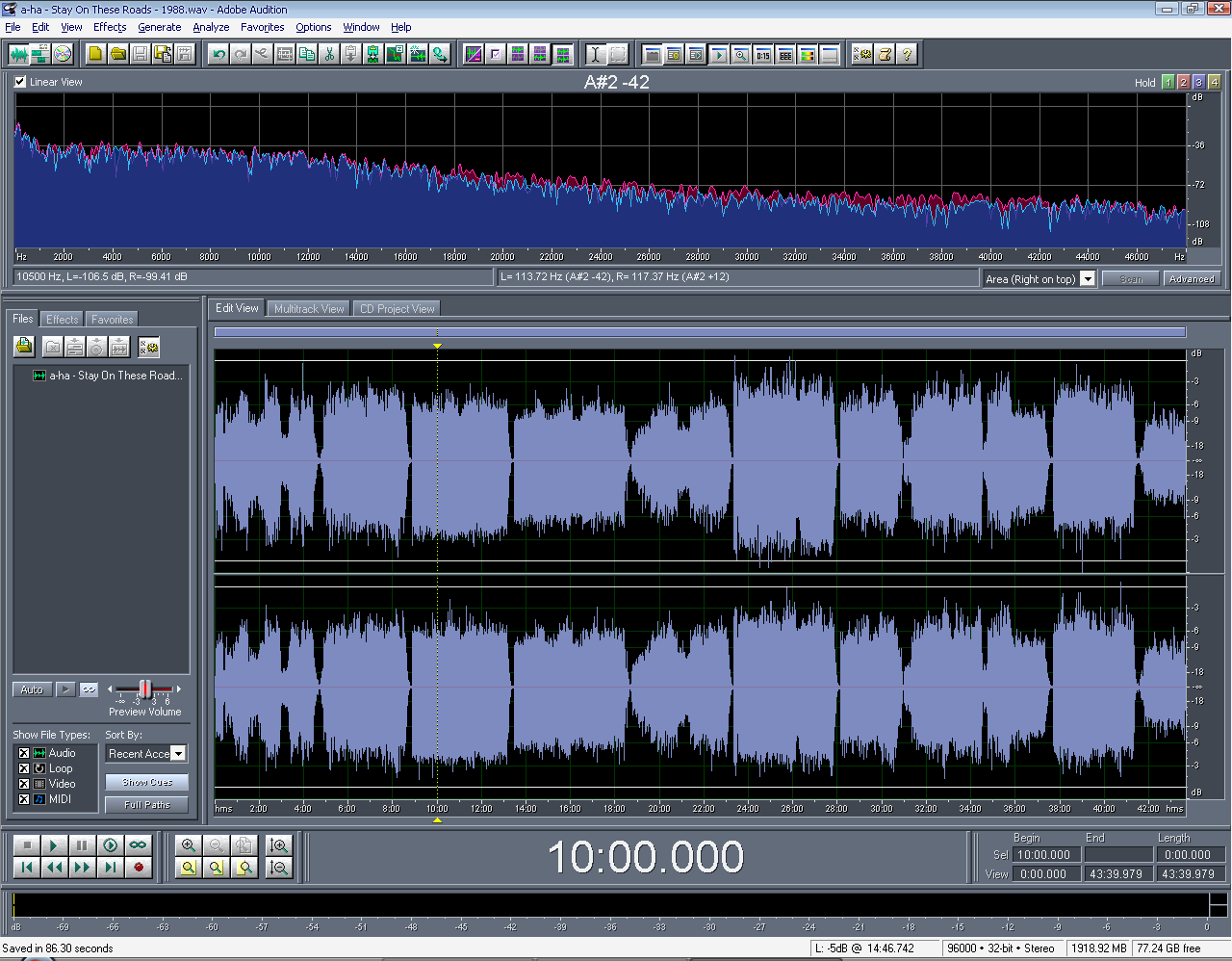Switch to the CD Project View tab

pos(397,309)
